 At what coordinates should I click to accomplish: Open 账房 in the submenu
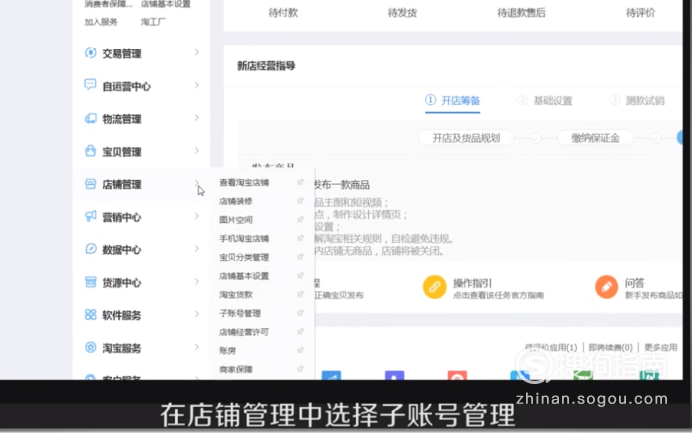[227, 350]
